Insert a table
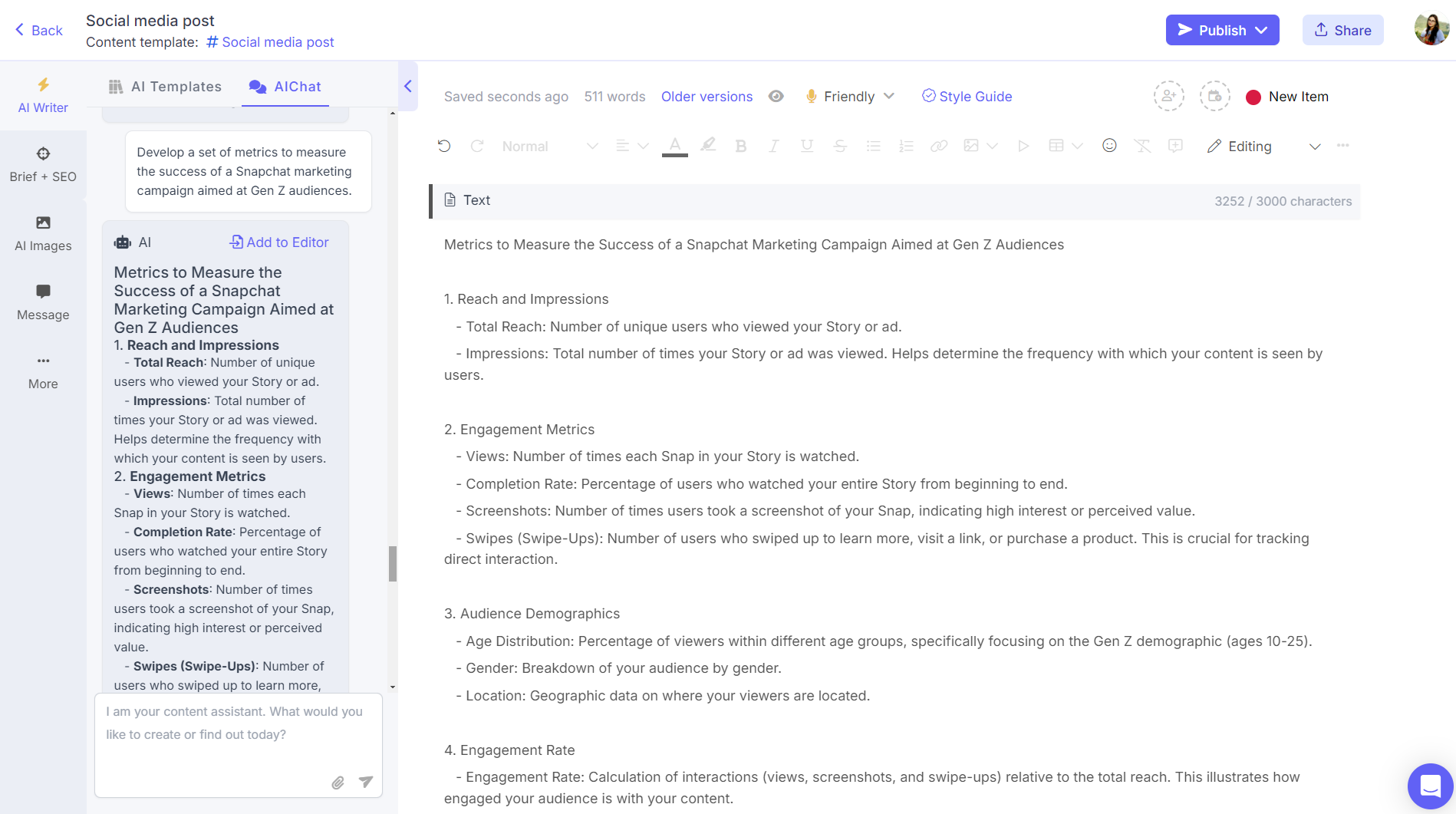The height and width of the screenshot is (814, 1456). [x=1056, y=146]
